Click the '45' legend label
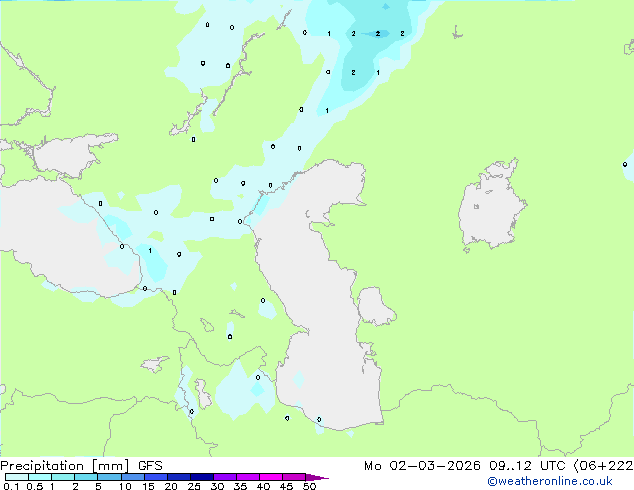The height and width of the screenshot is (490, 634). coord(286,486)
